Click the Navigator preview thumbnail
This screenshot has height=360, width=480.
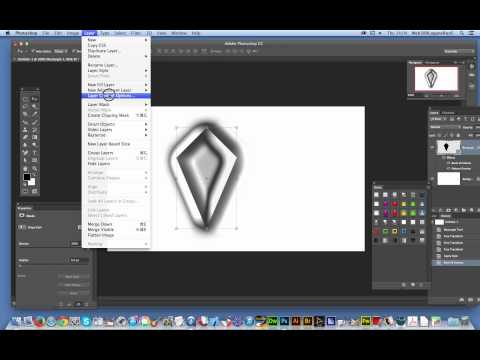coord(436,79)
